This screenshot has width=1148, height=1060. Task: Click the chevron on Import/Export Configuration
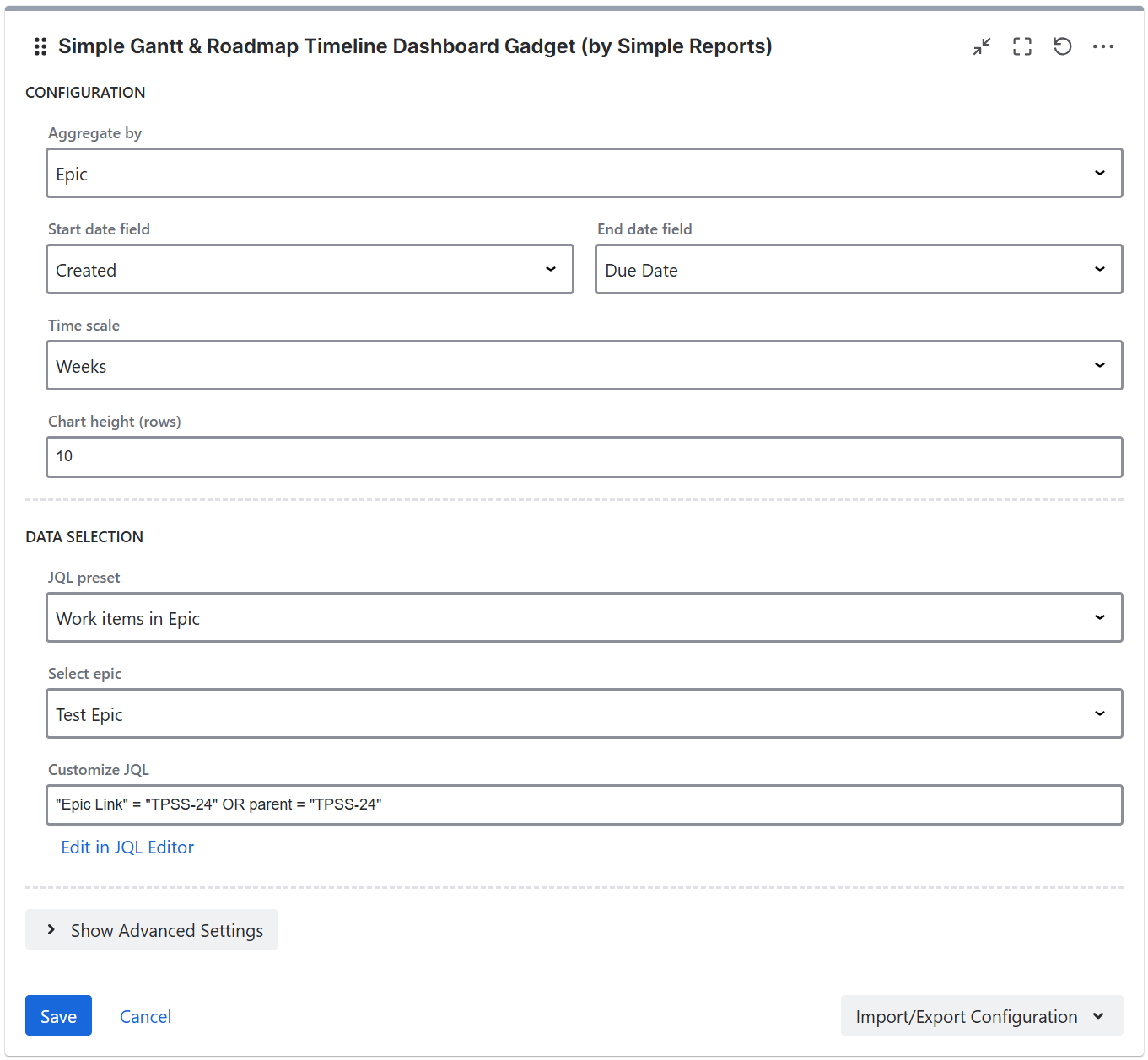(1098, 1016)
